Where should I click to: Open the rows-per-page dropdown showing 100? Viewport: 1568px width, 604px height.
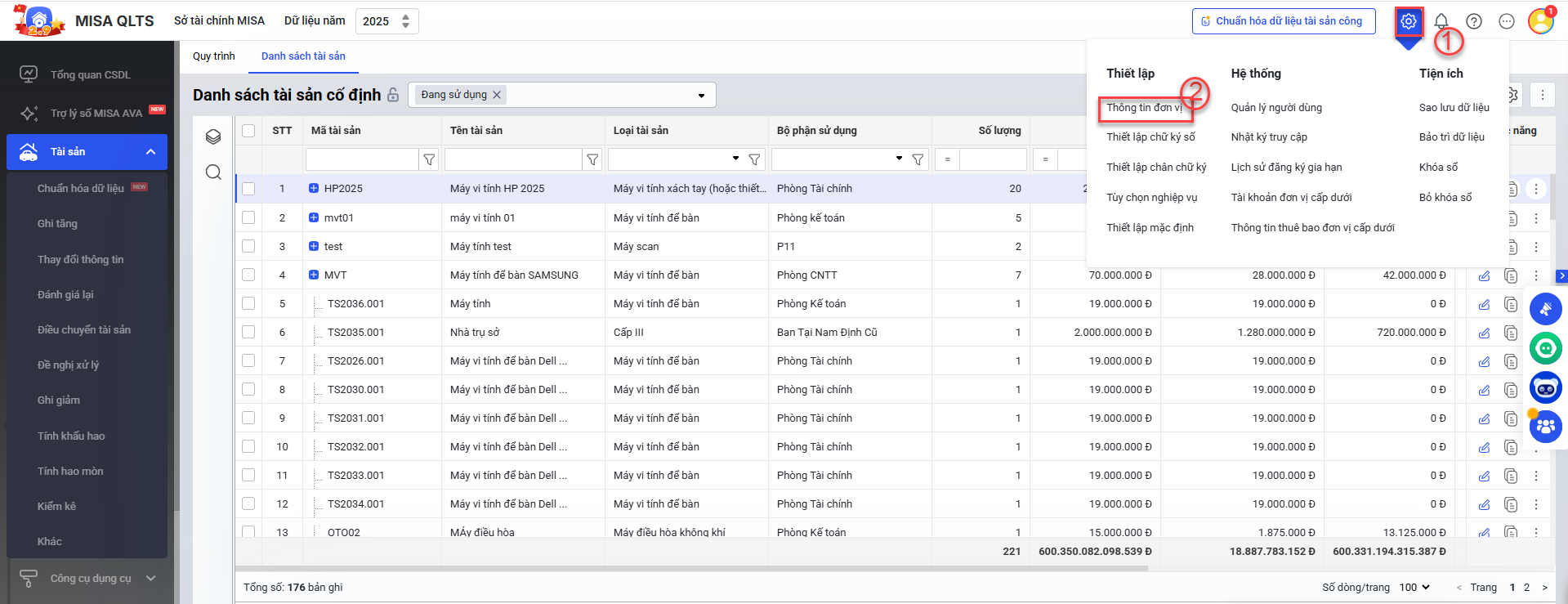(x=1414, y=587)
